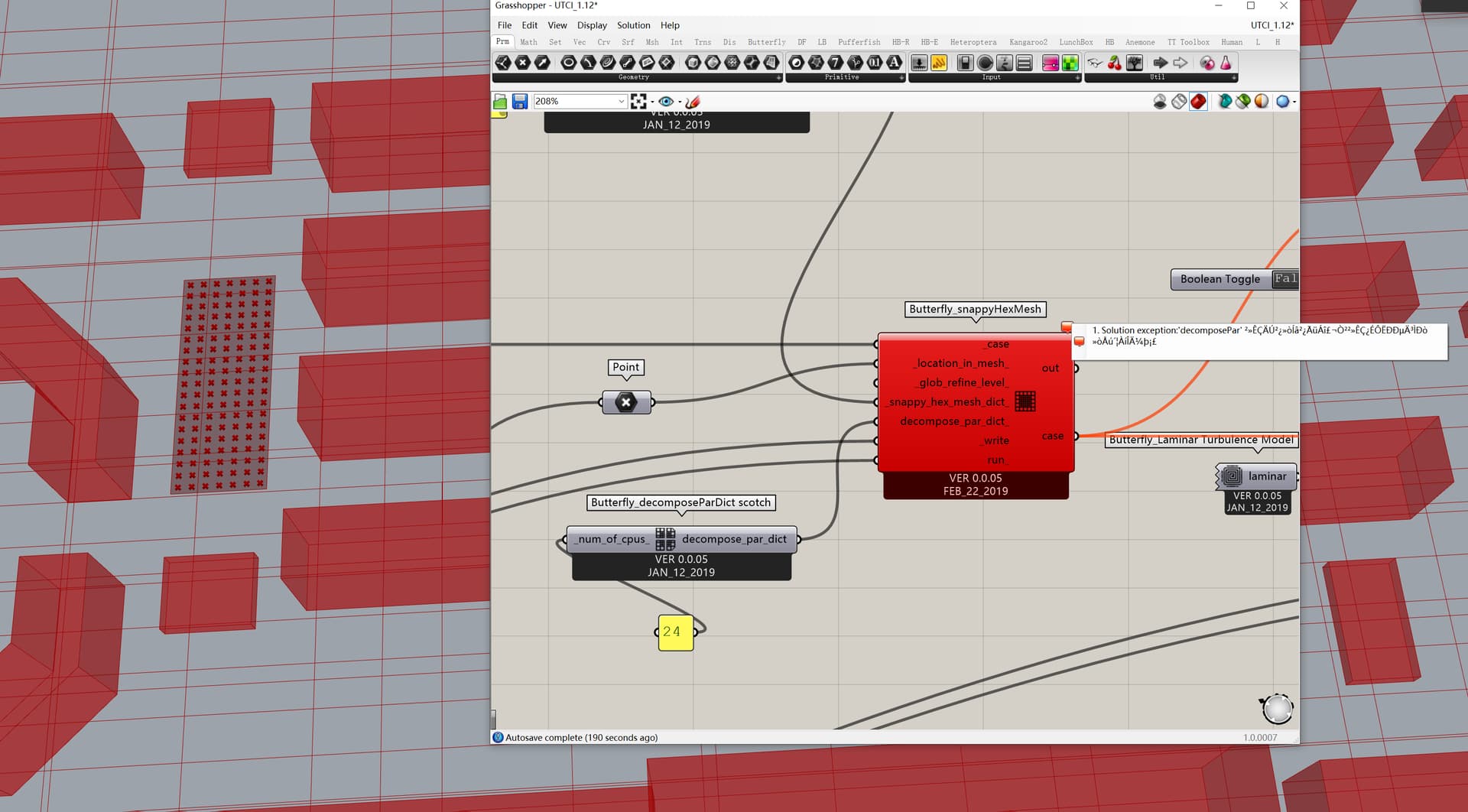
Task: Toggle the preview eye icon in canvas toolbar
Action: pyautogui.click(x=666, y=102)
